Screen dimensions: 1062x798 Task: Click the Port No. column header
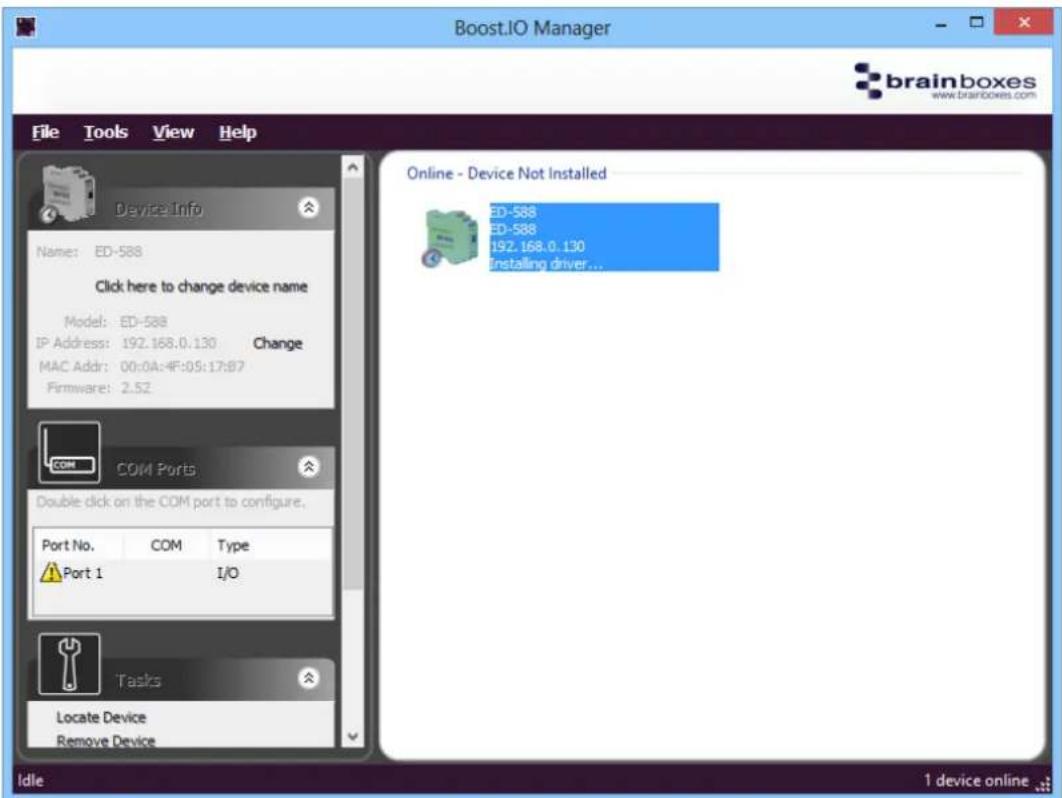(x=79, y=545)
